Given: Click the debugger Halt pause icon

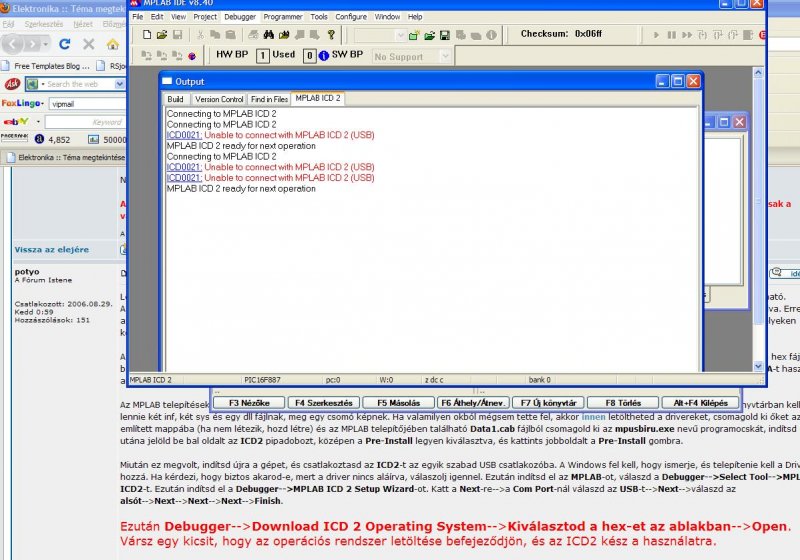Looking at the screenshot, I should point(671,35).
